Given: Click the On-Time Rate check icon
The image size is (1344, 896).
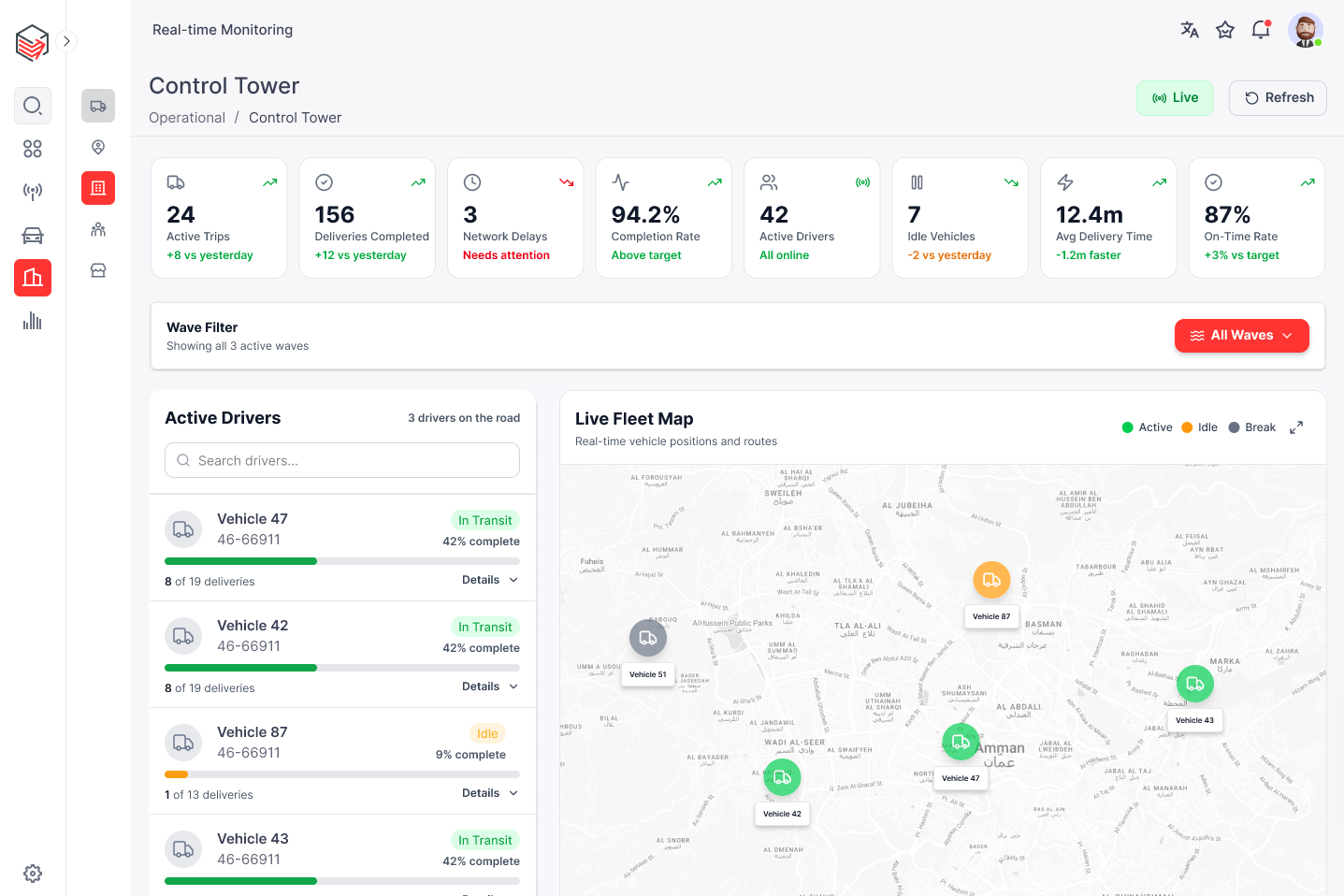Looking at the screenshot, I should coord(1213,182).
